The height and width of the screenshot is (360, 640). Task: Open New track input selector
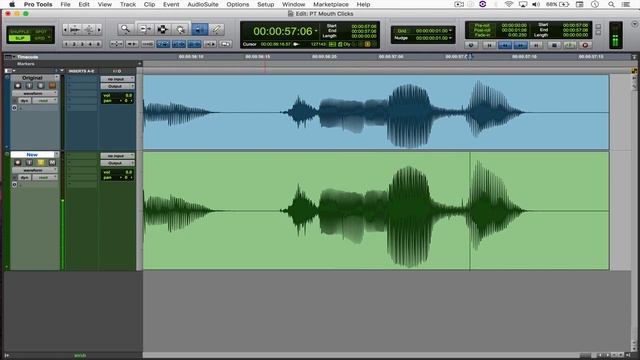tap(117, 156)
